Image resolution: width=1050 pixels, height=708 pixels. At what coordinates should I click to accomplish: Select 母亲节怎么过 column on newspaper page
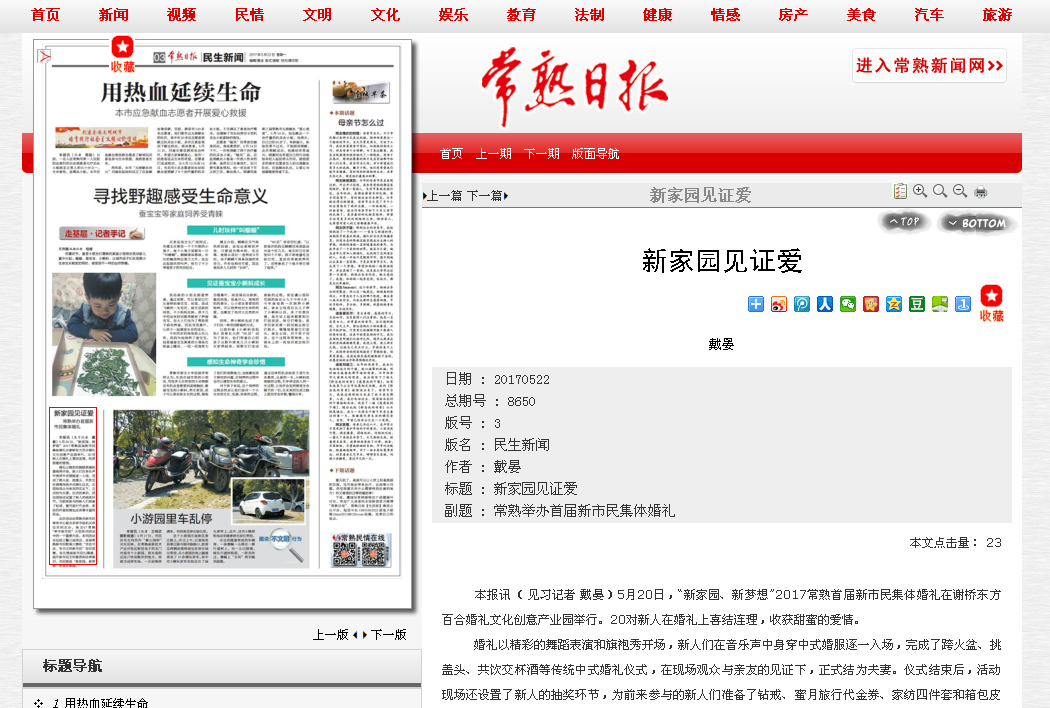tap(361, 123)
